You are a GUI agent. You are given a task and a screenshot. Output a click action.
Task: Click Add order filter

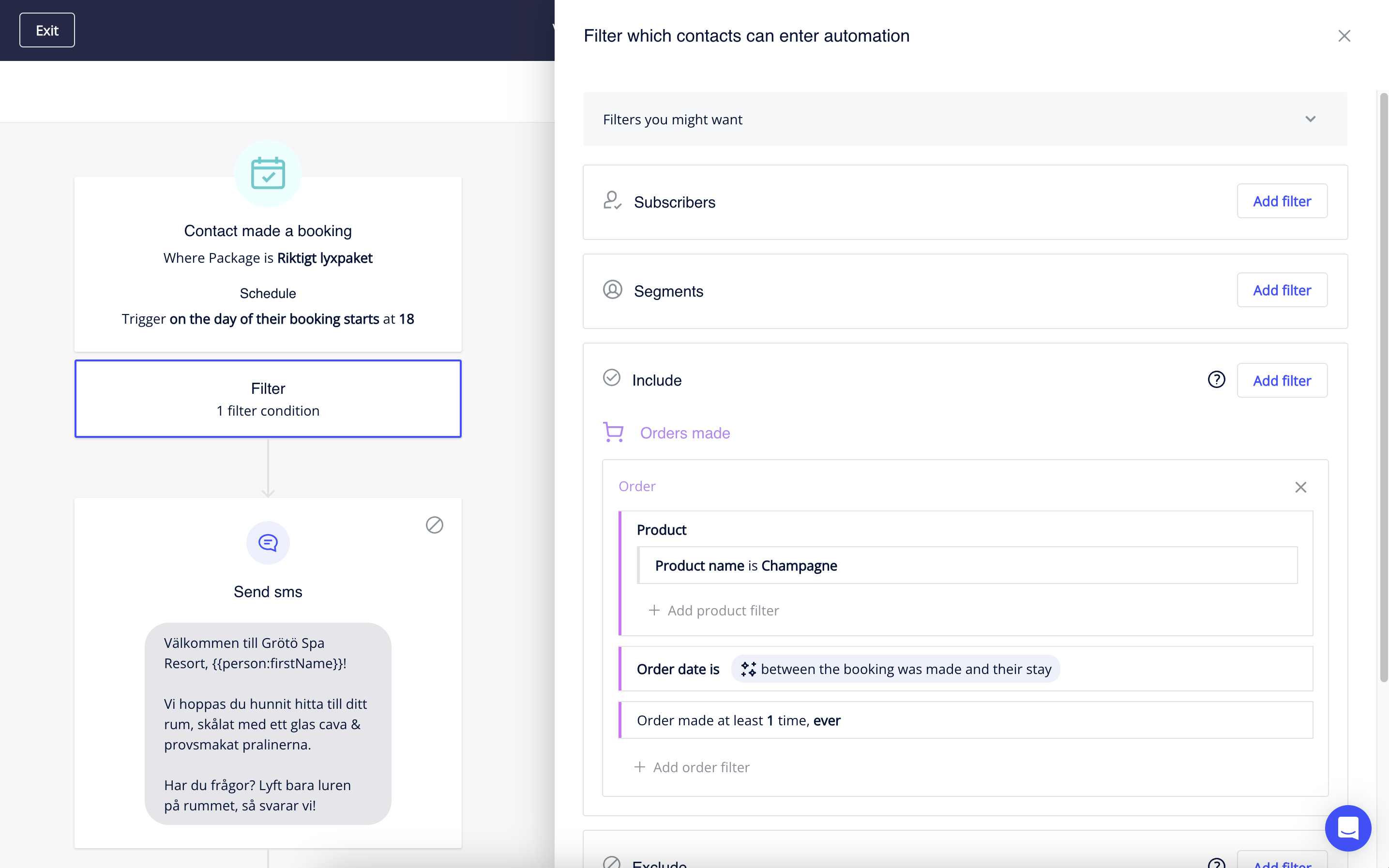click(691, 767)
